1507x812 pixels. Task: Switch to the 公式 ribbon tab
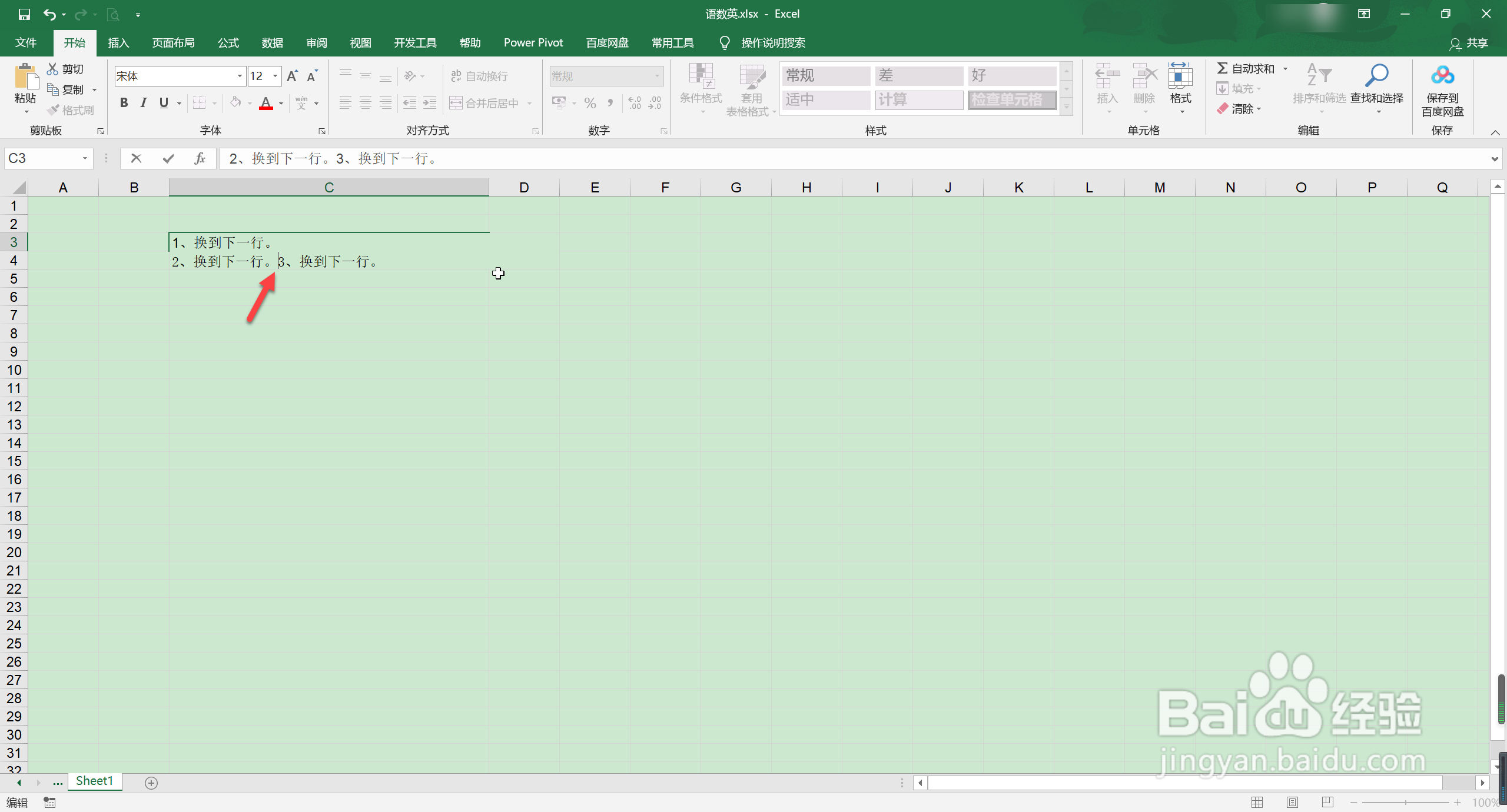point(228,43)
